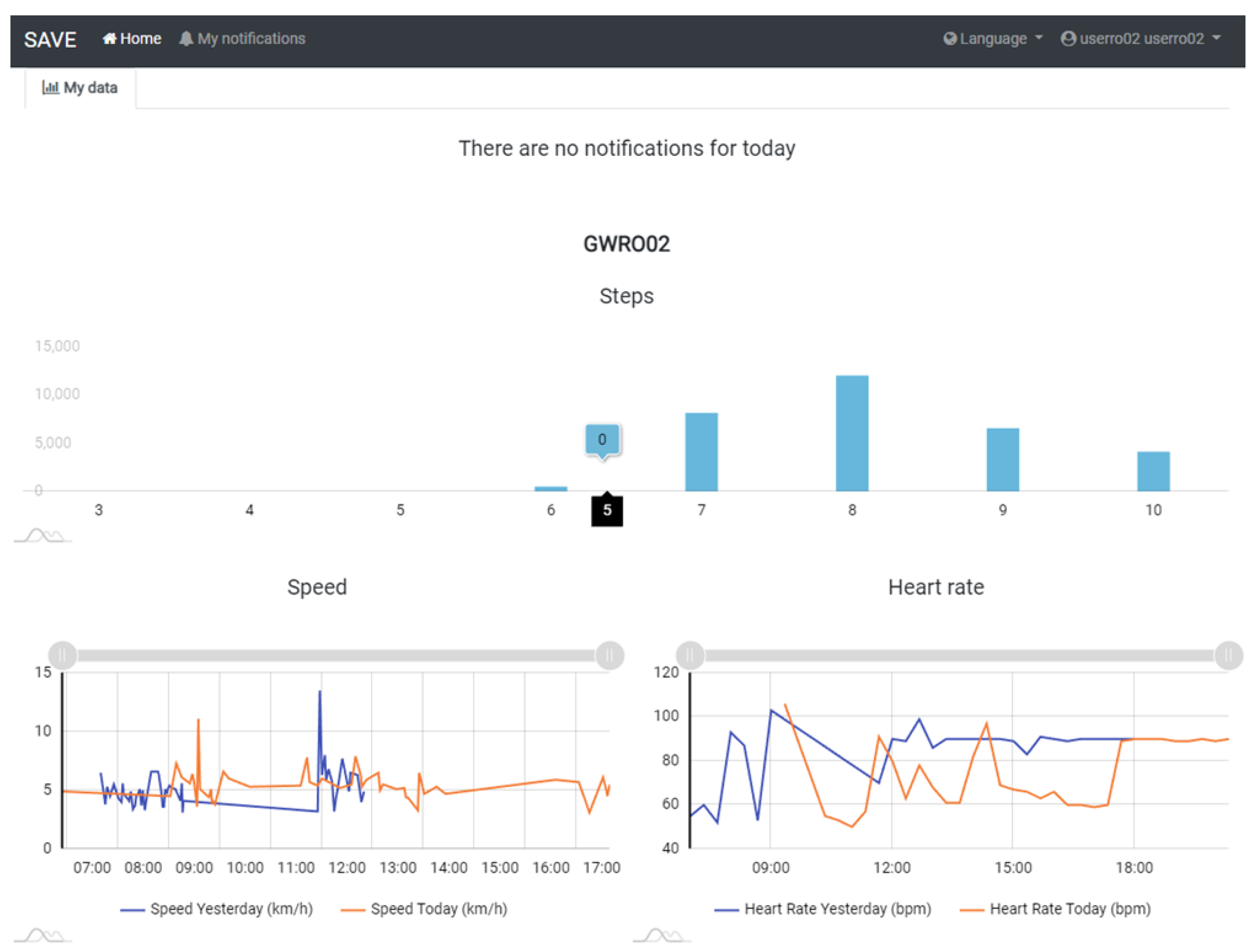Click the Language globe icon
1259x952 pixels.
(x=949, y=39)
